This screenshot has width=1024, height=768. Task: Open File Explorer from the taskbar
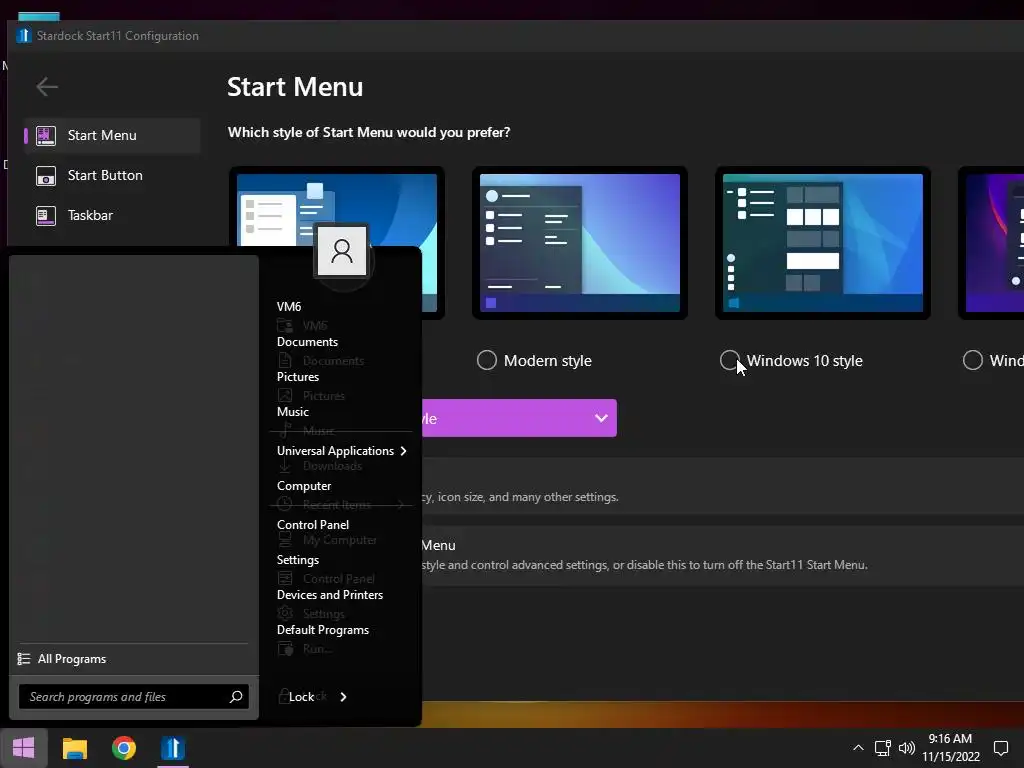[x=74, y=748]
